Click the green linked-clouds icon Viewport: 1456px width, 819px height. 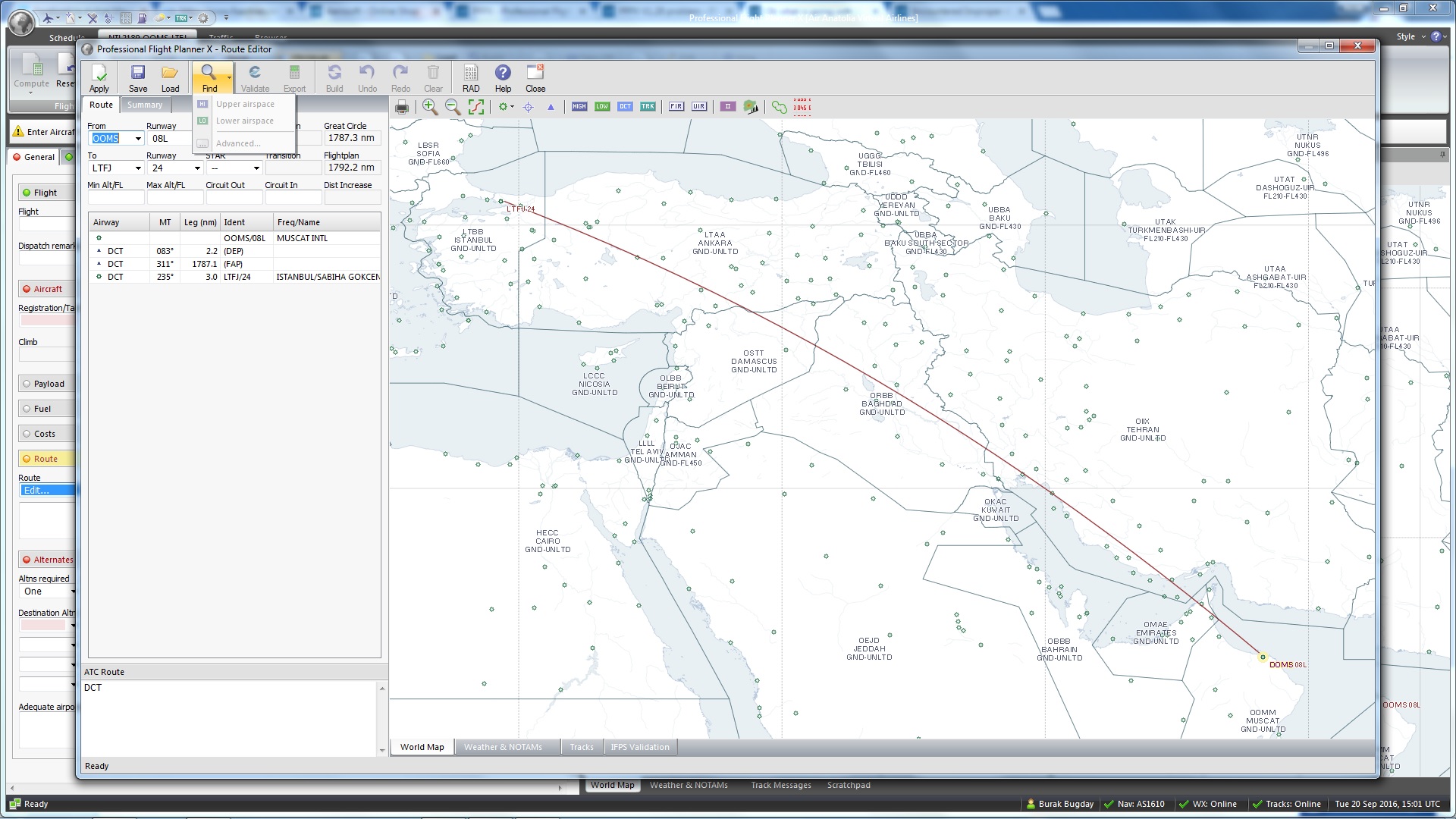point(780,107)
